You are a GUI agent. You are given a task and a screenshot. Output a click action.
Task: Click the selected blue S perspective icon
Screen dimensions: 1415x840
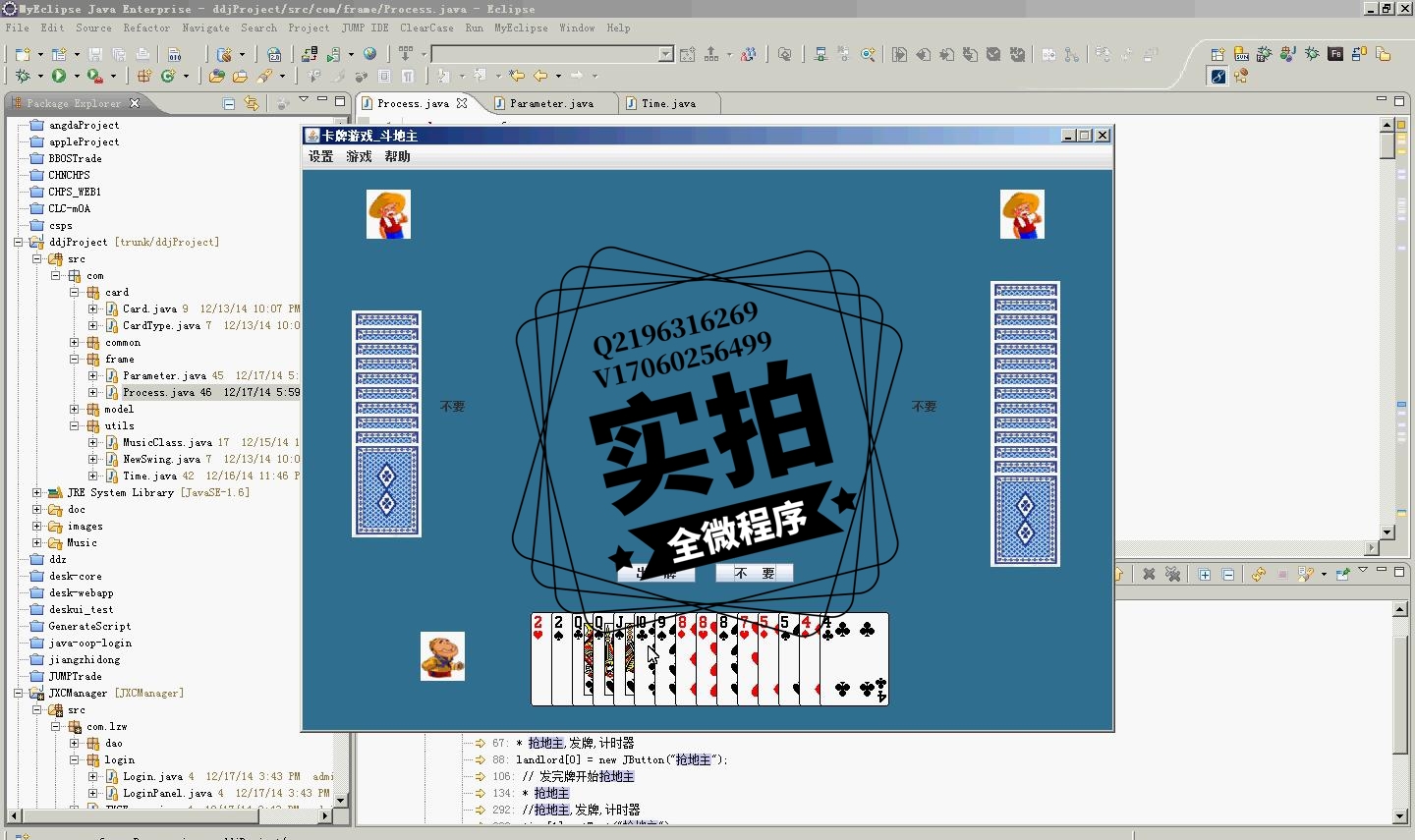point(1218,76)
